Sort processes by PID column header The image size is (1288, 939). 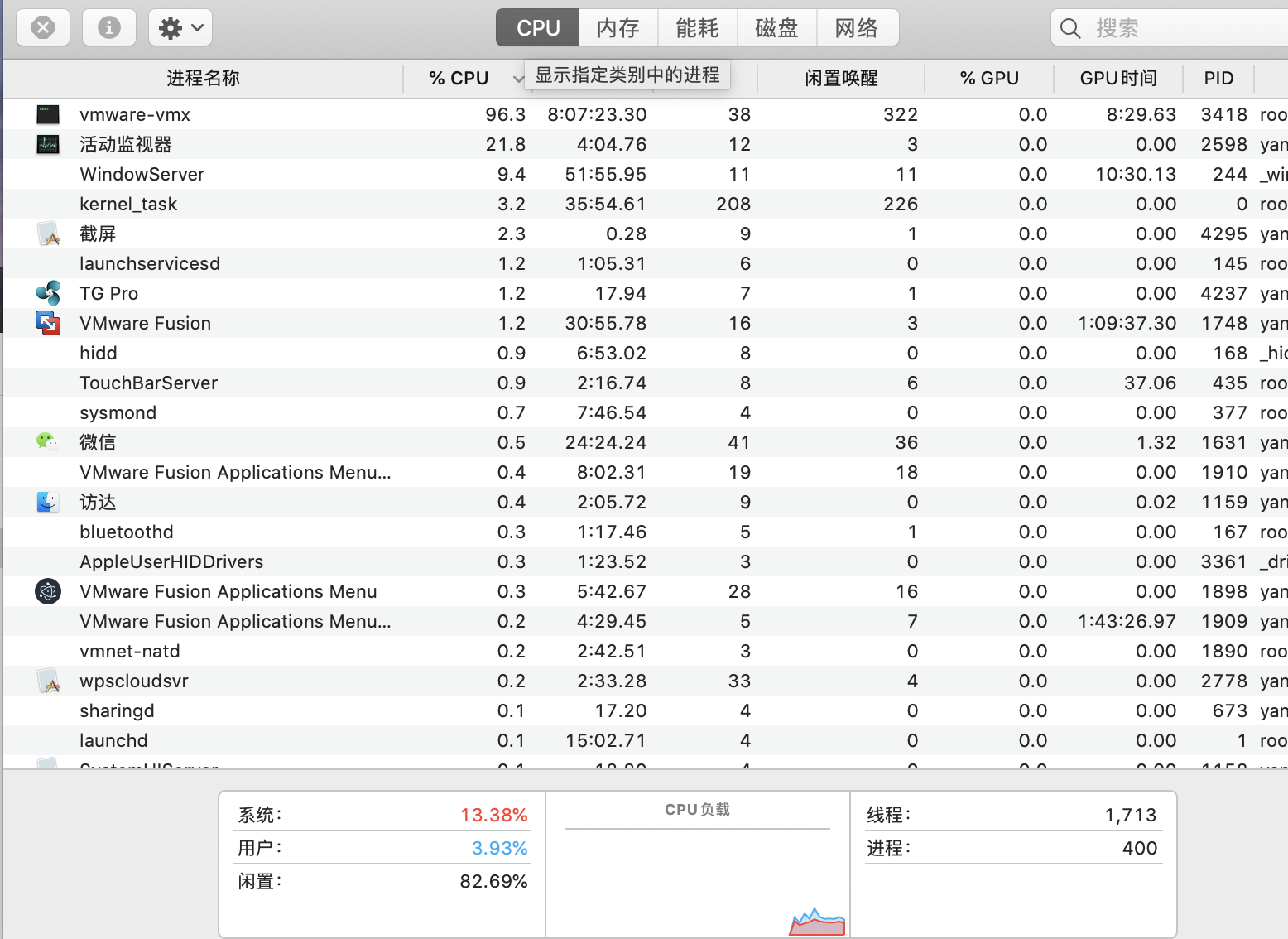(x=1218, y=79)
